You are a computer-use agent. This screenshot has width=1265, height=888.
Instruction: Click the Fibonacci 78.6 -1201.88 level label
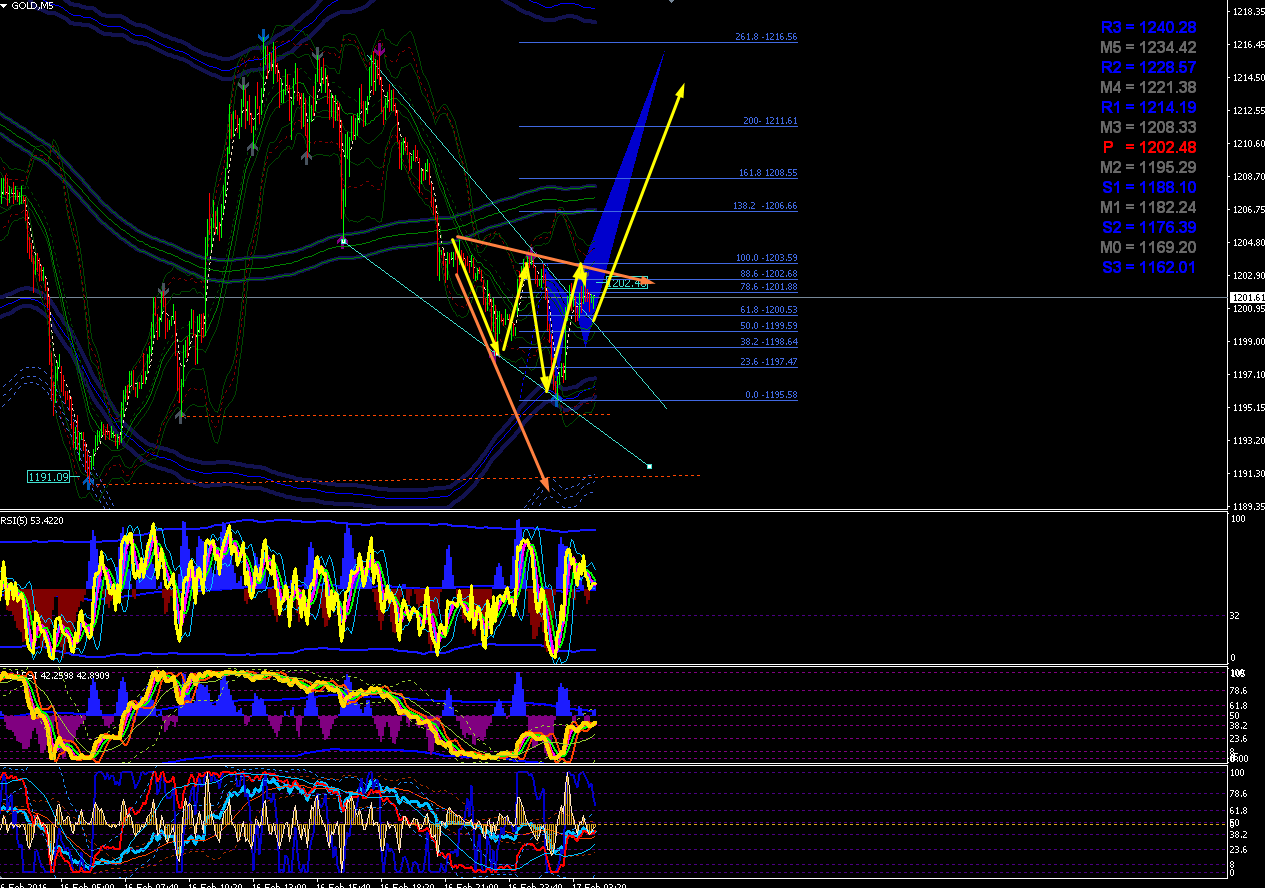(x=768, y=287)
